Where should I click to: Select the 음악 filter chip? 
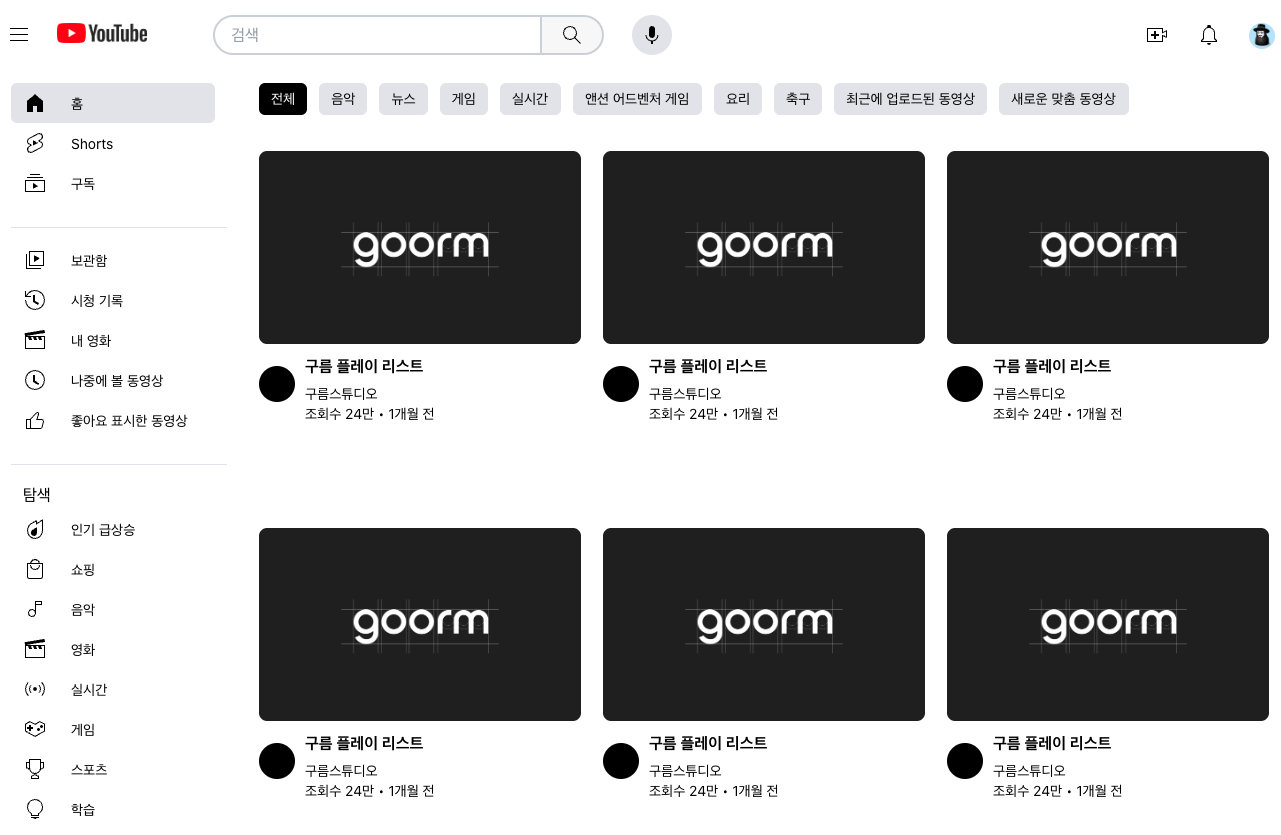343,99
